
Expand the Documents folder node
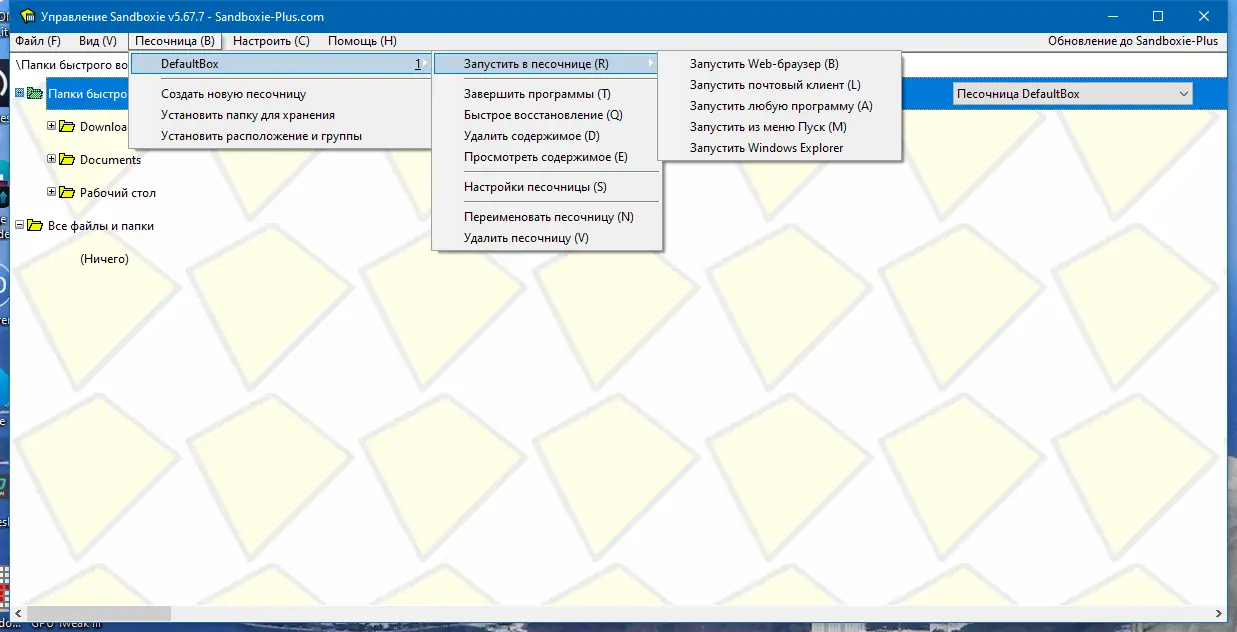tap(52, 160)
